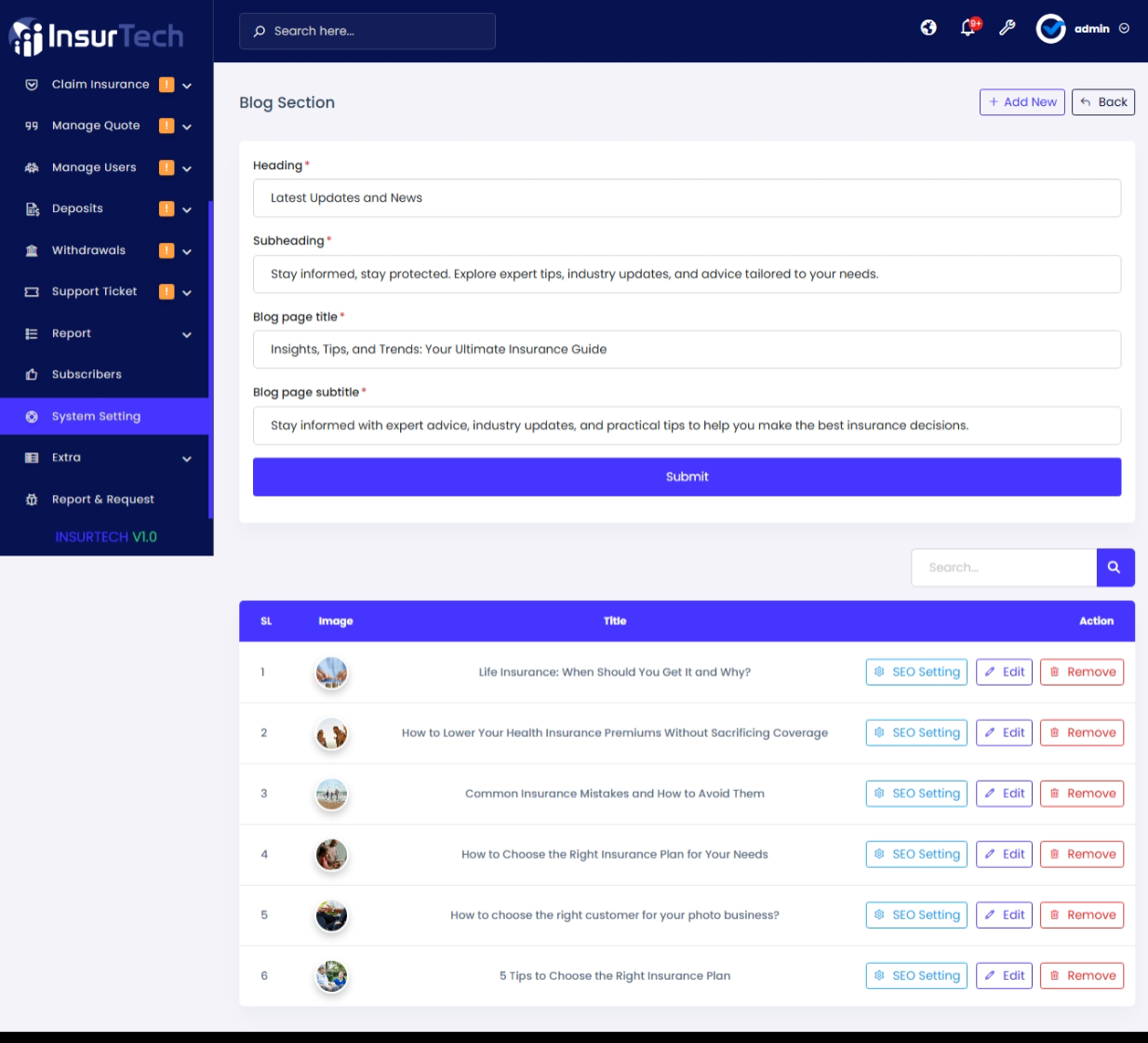The image size is (1148, 1043).
Task: Expand the Extra menu chevron
Action: pos(187,458)
